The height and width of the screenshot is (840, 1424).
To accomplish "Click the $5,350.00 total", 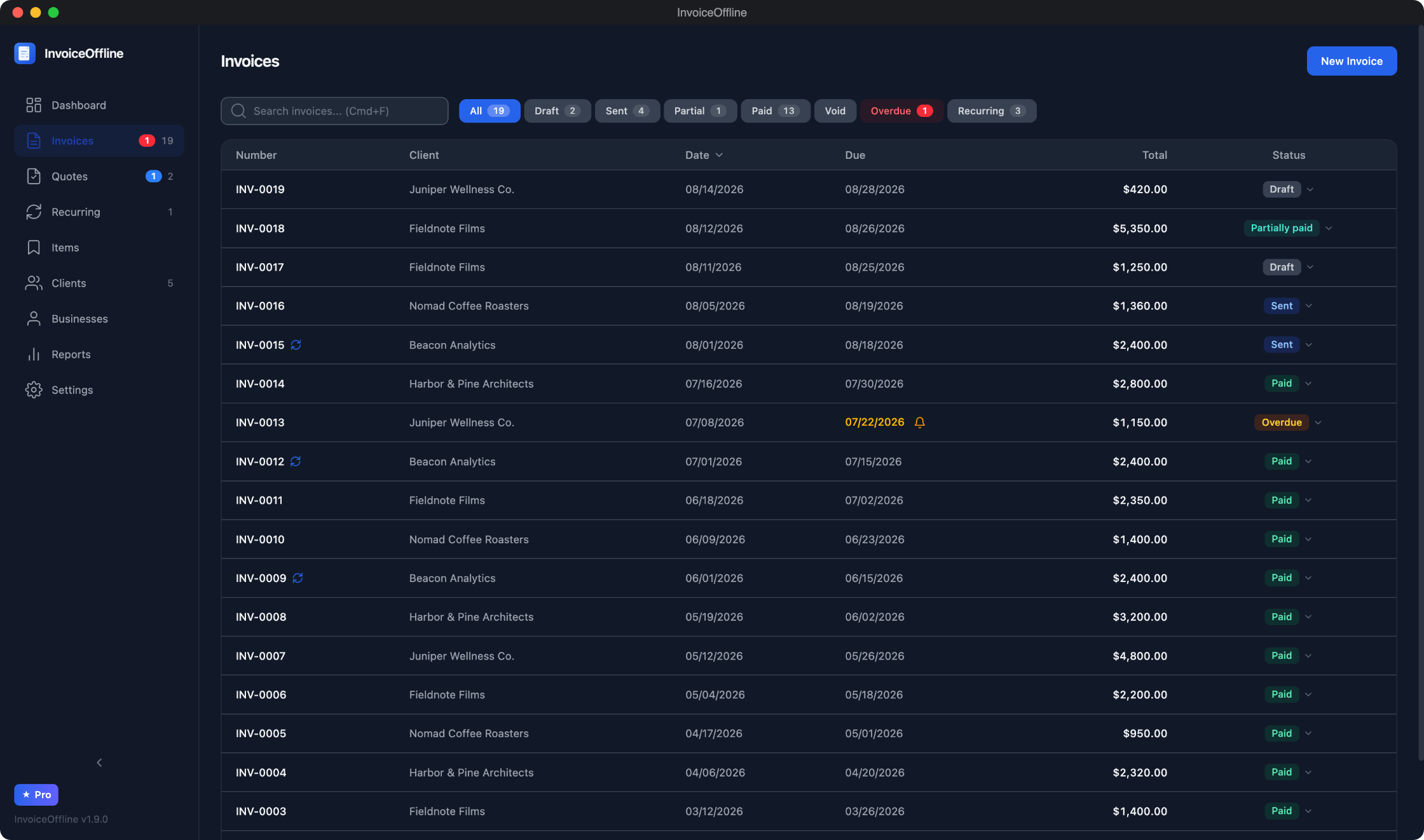I will pos(1140,228).
